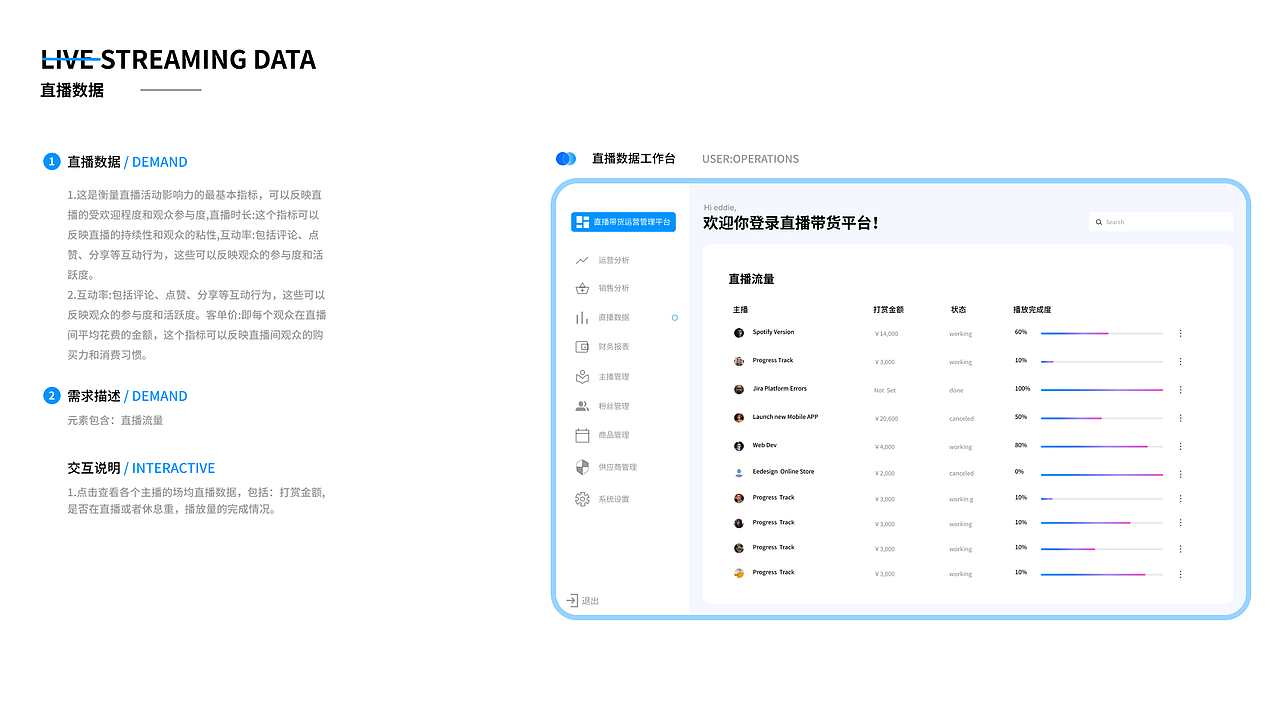Viewport: 1280px width, 721px height.
Task: Click the 100% progress bar of Jira Platform Errors
Action: point(1100,390)
